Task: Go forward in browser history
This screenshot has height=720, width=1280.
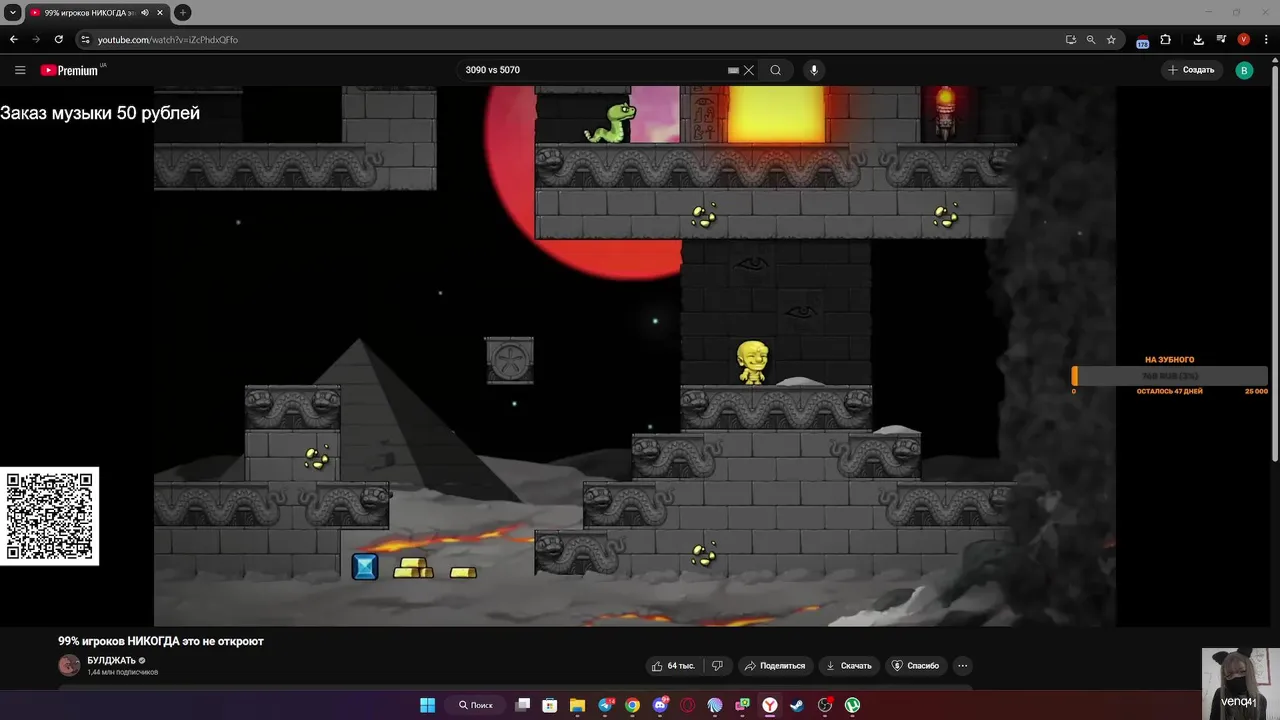Action: (x=36, y=39)
